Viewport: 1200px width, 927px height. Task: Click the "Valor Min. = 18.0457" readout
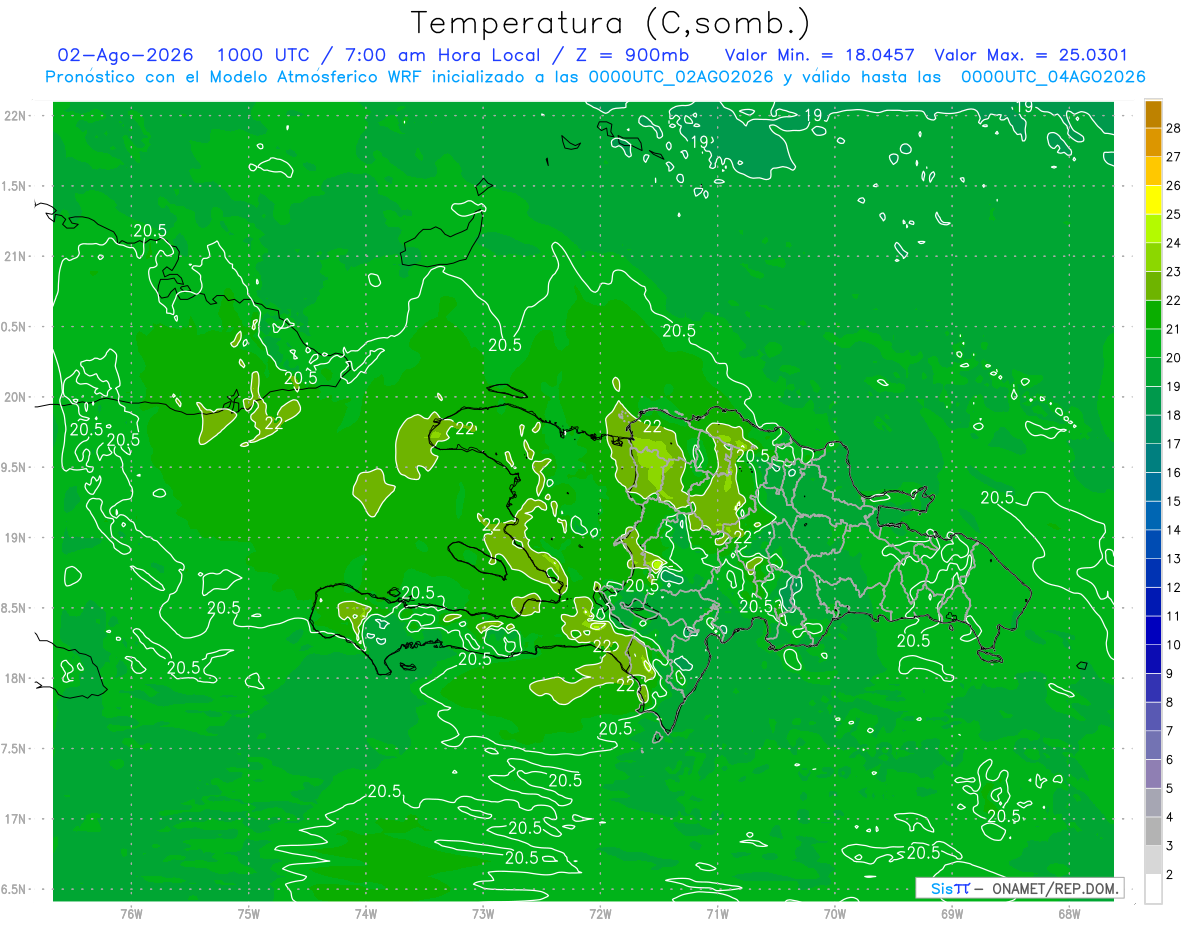click(x=818, y=55)
